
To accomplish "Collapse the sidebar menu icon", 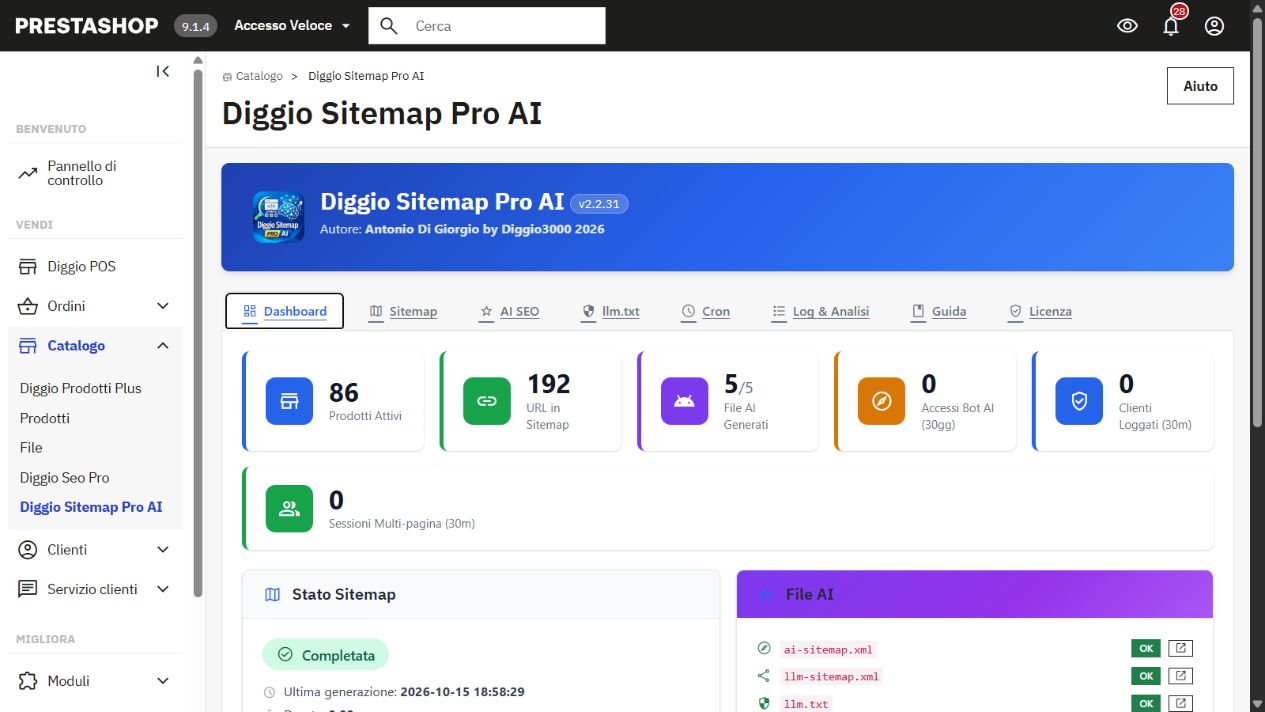I will pos(163,71).
